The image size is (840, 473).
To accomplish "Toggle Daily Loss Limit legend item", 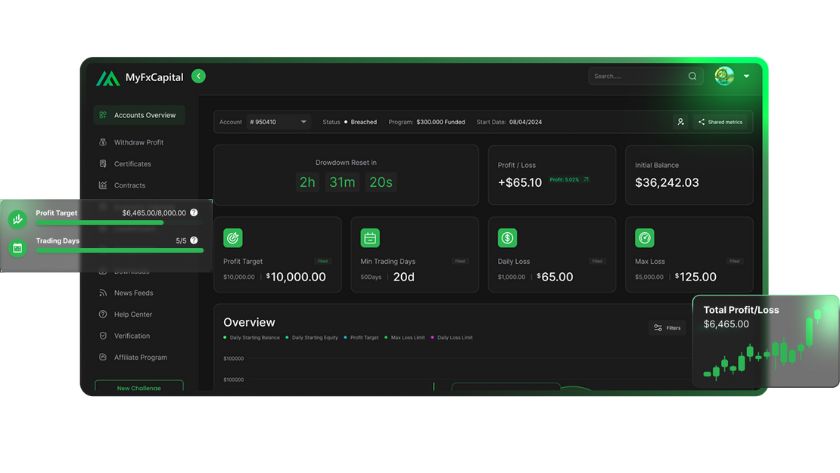I will tap(452, 337).
